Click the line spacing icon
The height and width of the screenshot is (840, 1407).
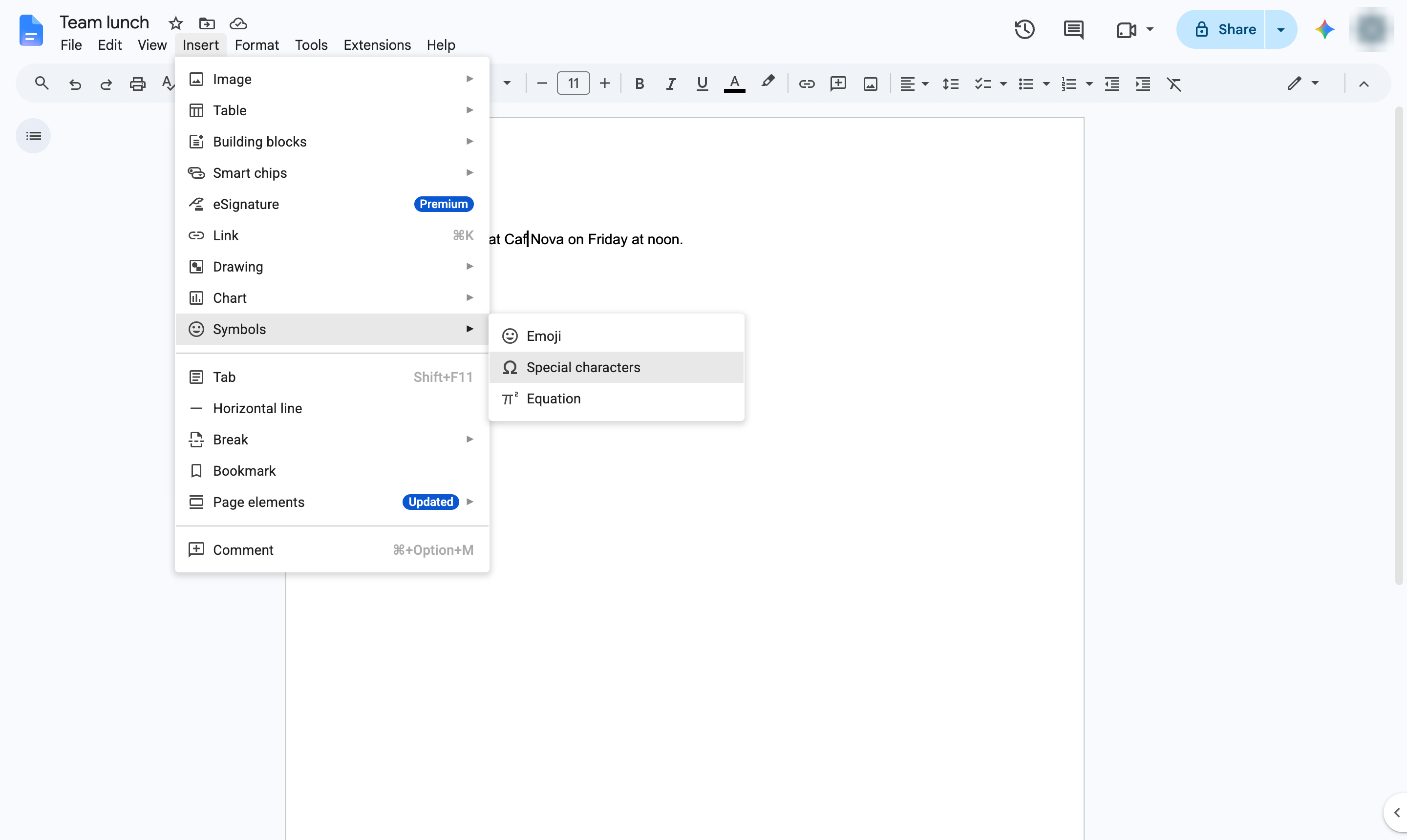[x=950, y=84]
